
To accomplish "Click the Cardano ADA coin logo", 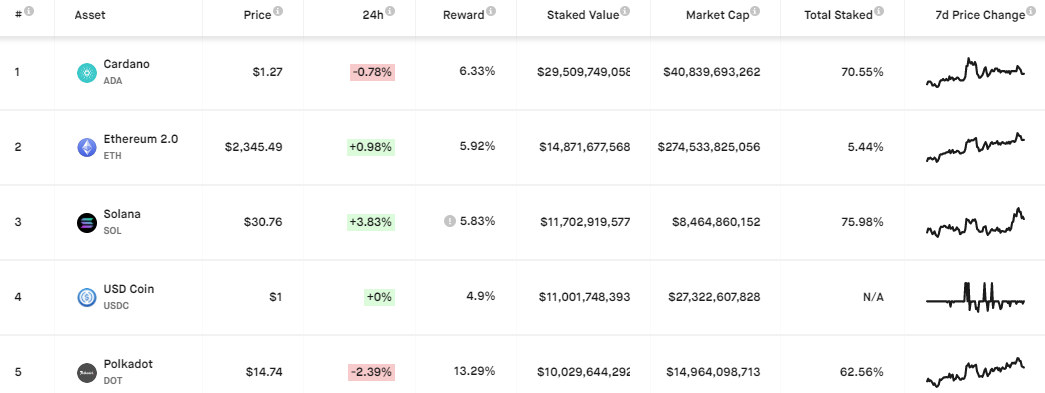I will [x=87, y=73].
